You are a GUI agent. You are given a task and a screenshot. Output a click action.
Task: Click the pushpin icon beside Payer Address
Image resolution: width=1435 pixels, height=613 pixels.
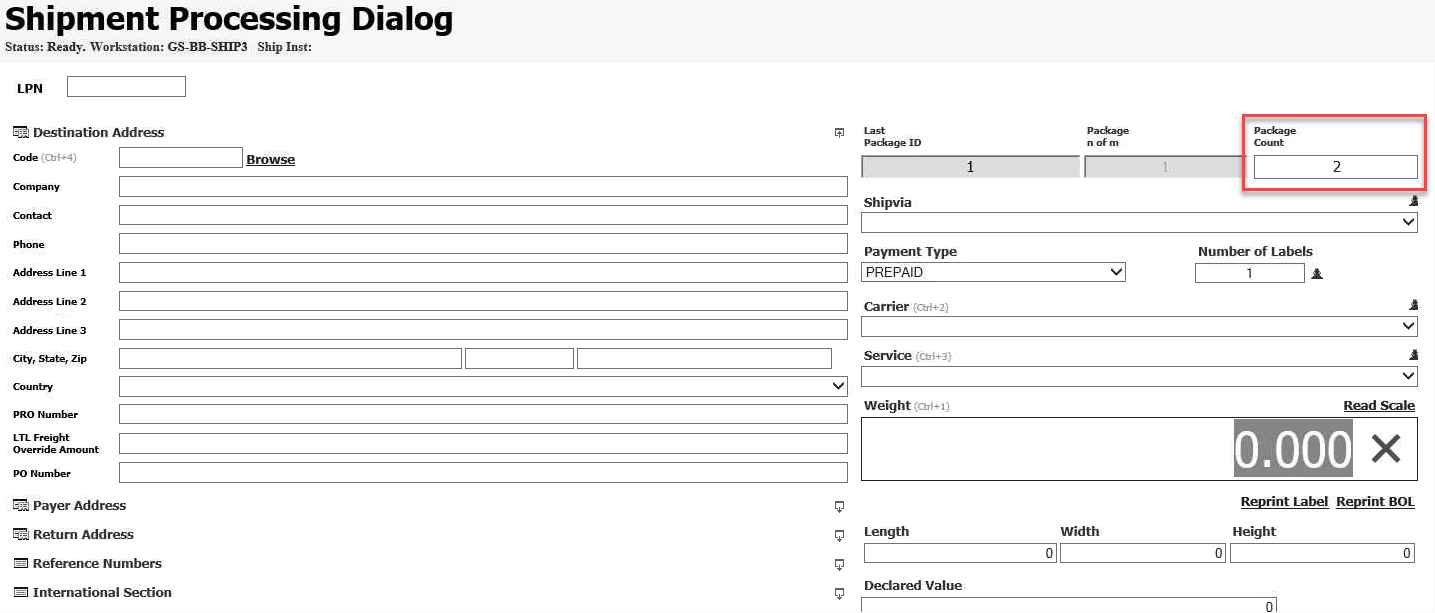coord(838,506)
